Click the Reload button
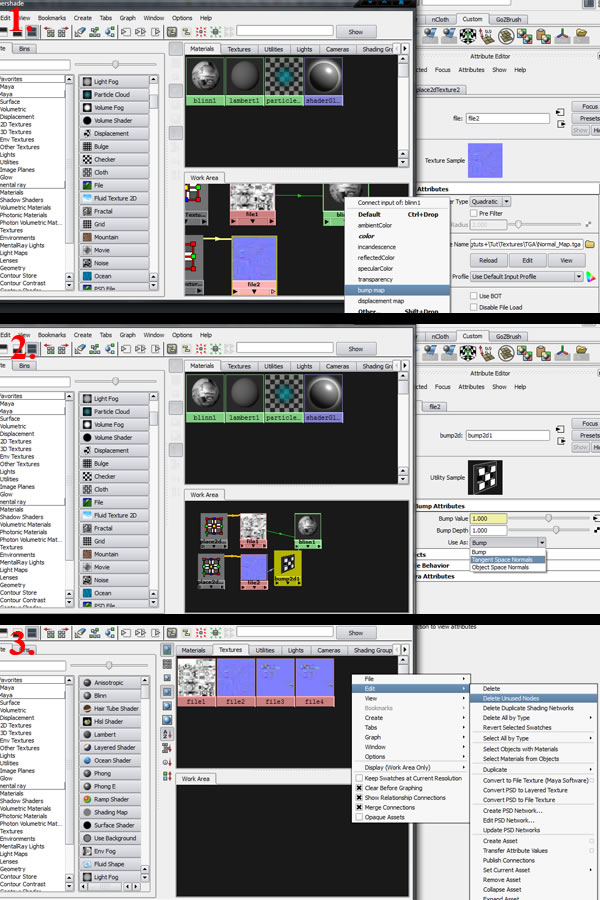Image resolution: width=600 pixels, height=900 pixels. 488,261
